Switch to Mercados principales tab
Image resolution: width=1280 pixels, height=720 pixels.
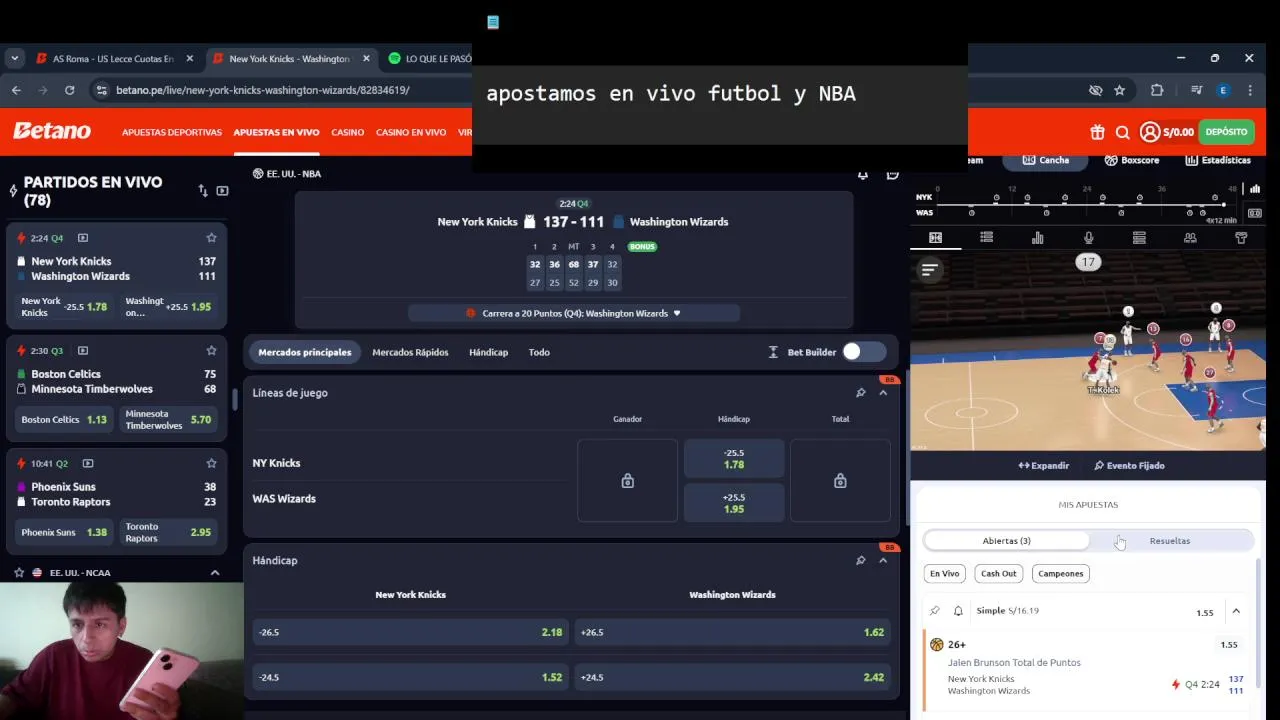305,352
